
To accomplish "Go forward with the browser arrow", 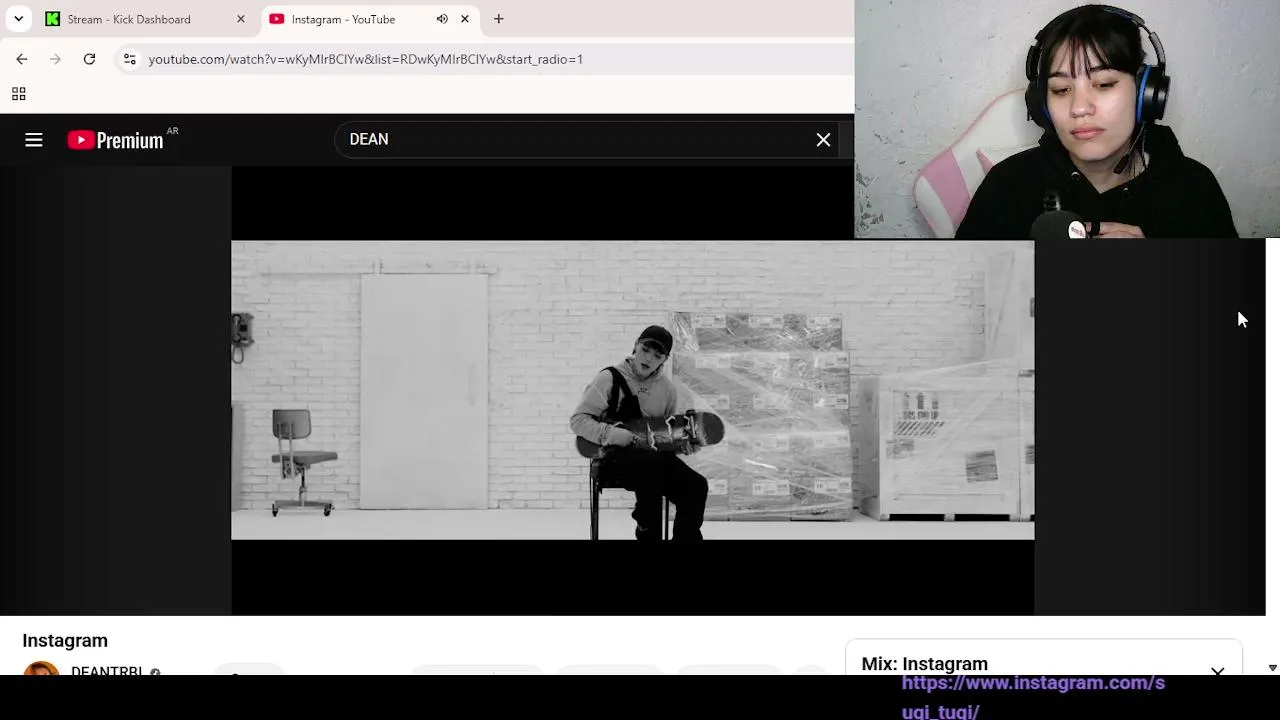I will coord(55,59).
